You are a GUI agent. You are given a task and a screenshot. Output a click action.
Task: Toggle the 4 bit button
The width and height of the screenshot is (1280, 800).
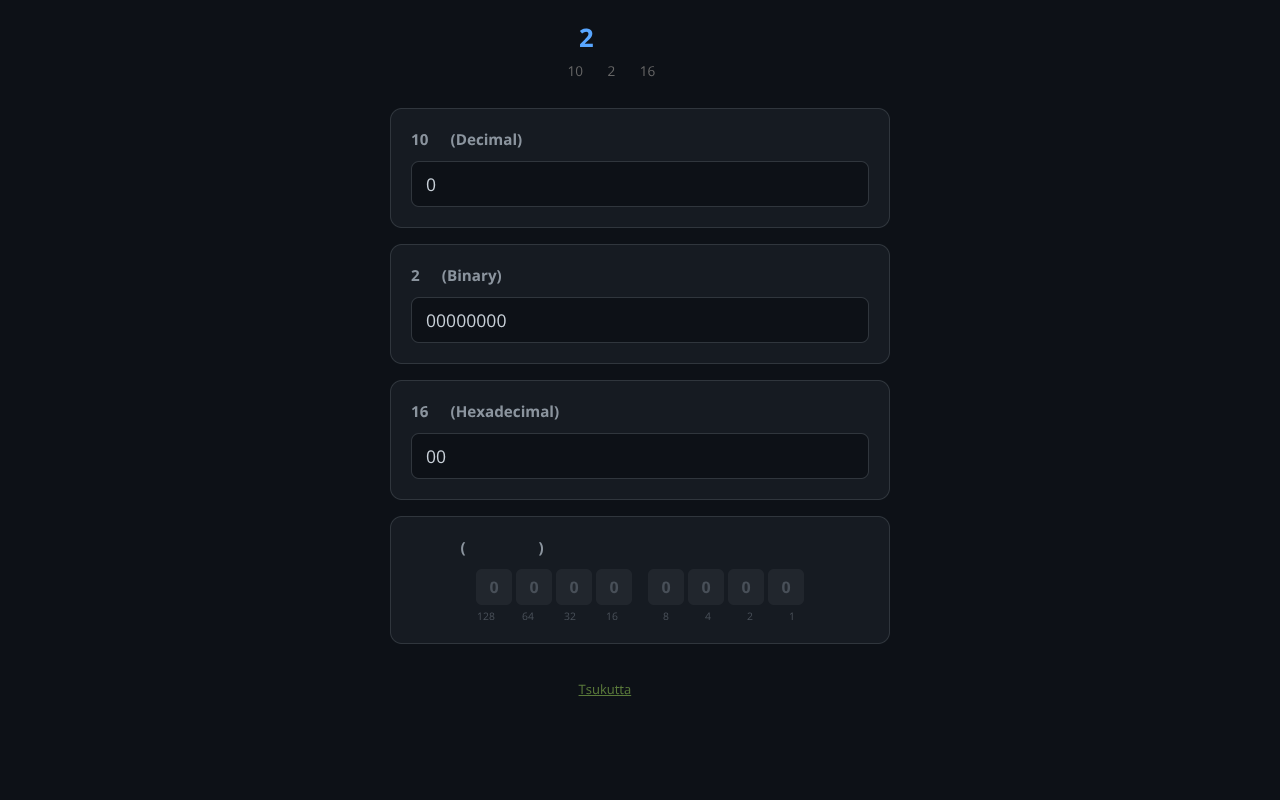[706, 587]
